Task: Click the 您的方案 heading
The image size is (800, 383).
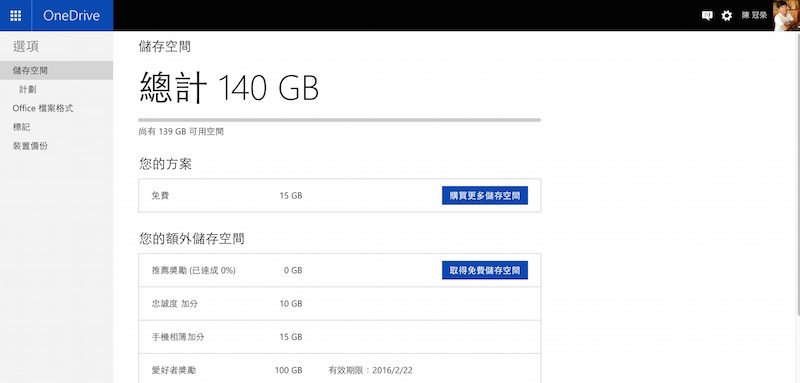Action: point(165,164)
